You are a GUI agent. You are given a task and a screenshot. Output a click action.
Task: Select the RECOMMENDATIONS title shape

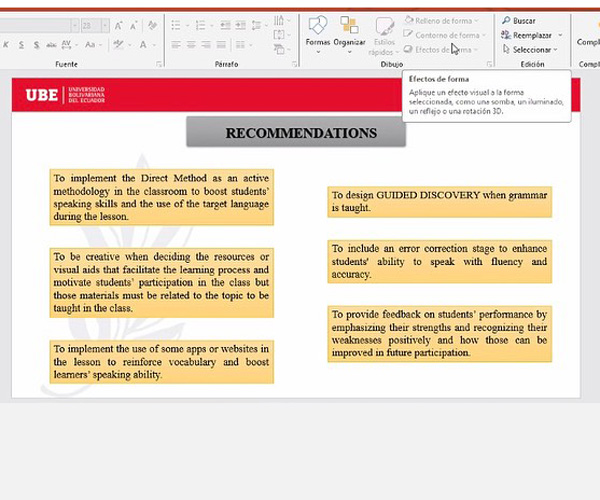296,132
